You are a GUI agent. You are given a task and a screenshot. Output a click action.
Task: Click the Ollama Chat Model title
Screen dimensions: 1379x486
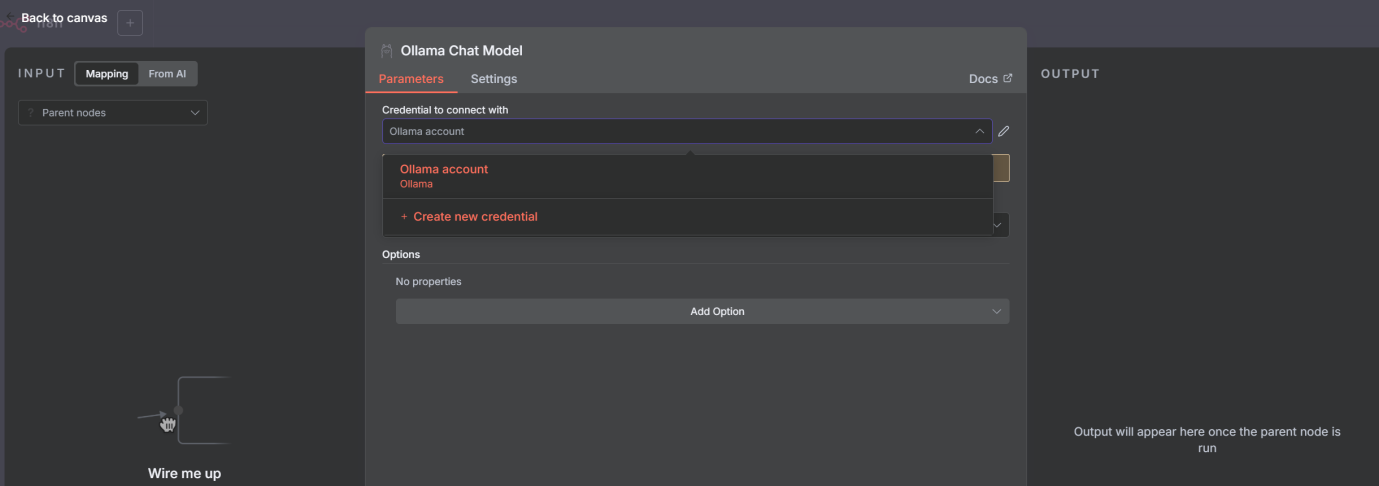[462, 51]
